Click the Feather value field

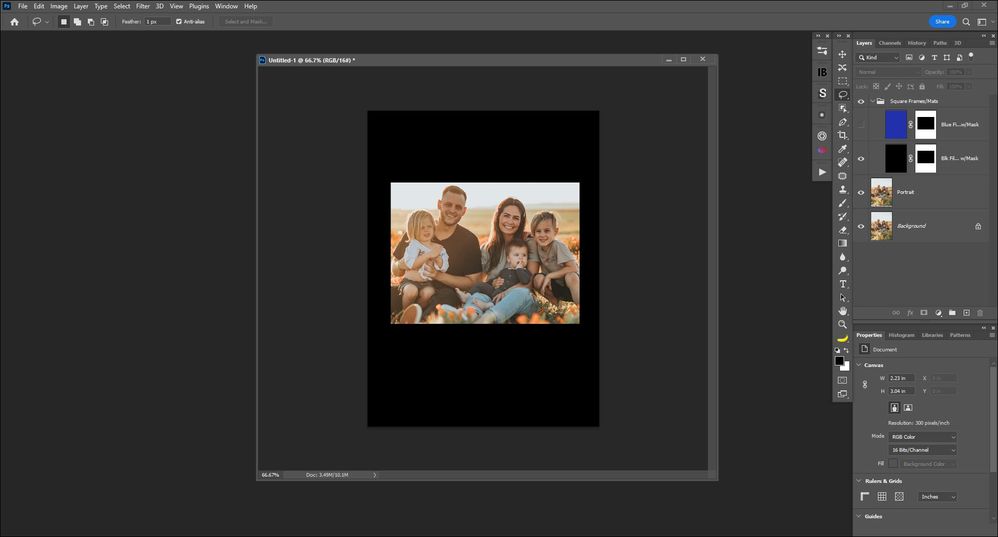157,22
